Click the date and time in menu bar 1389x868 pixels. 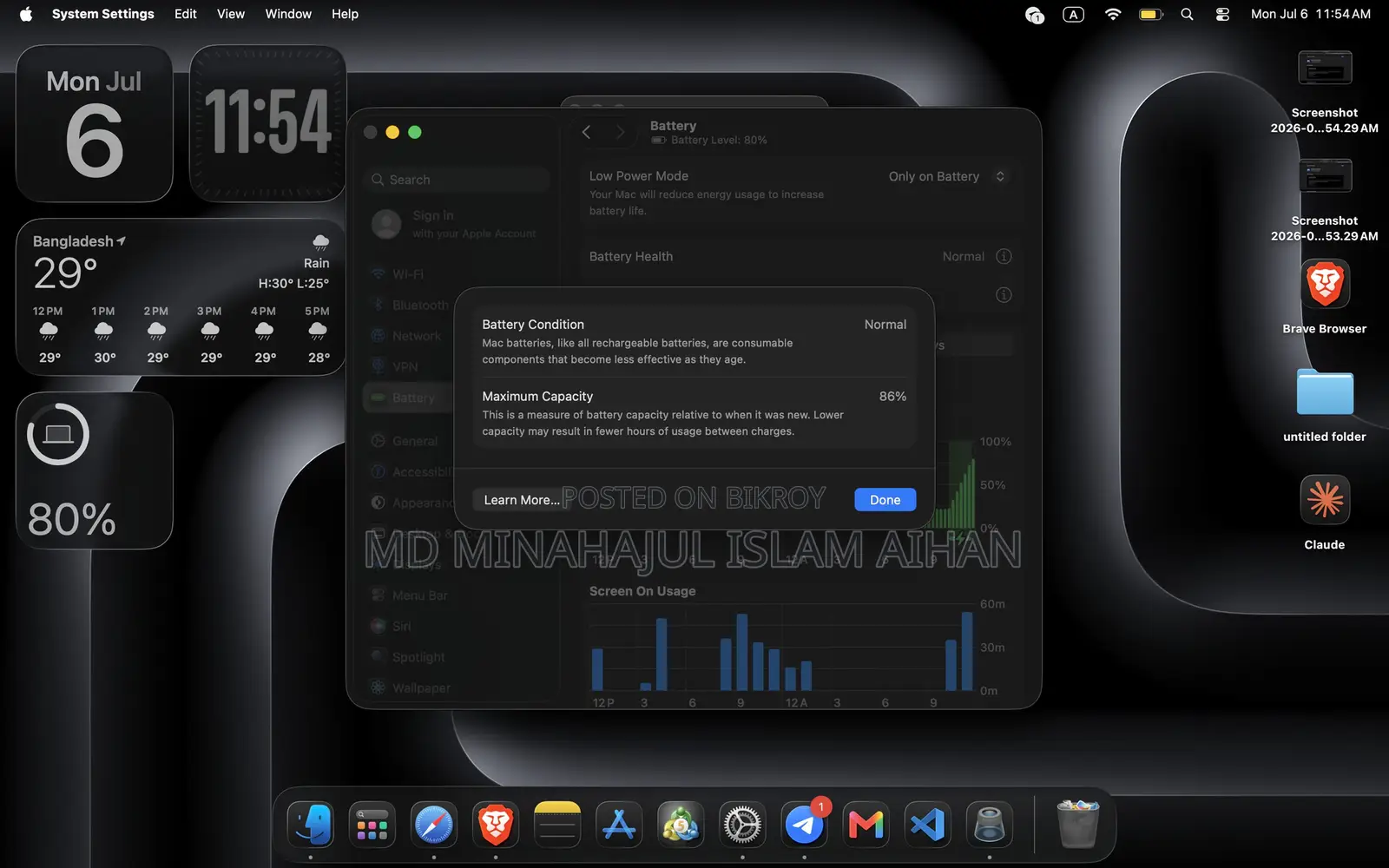[x=1311, y=14]
